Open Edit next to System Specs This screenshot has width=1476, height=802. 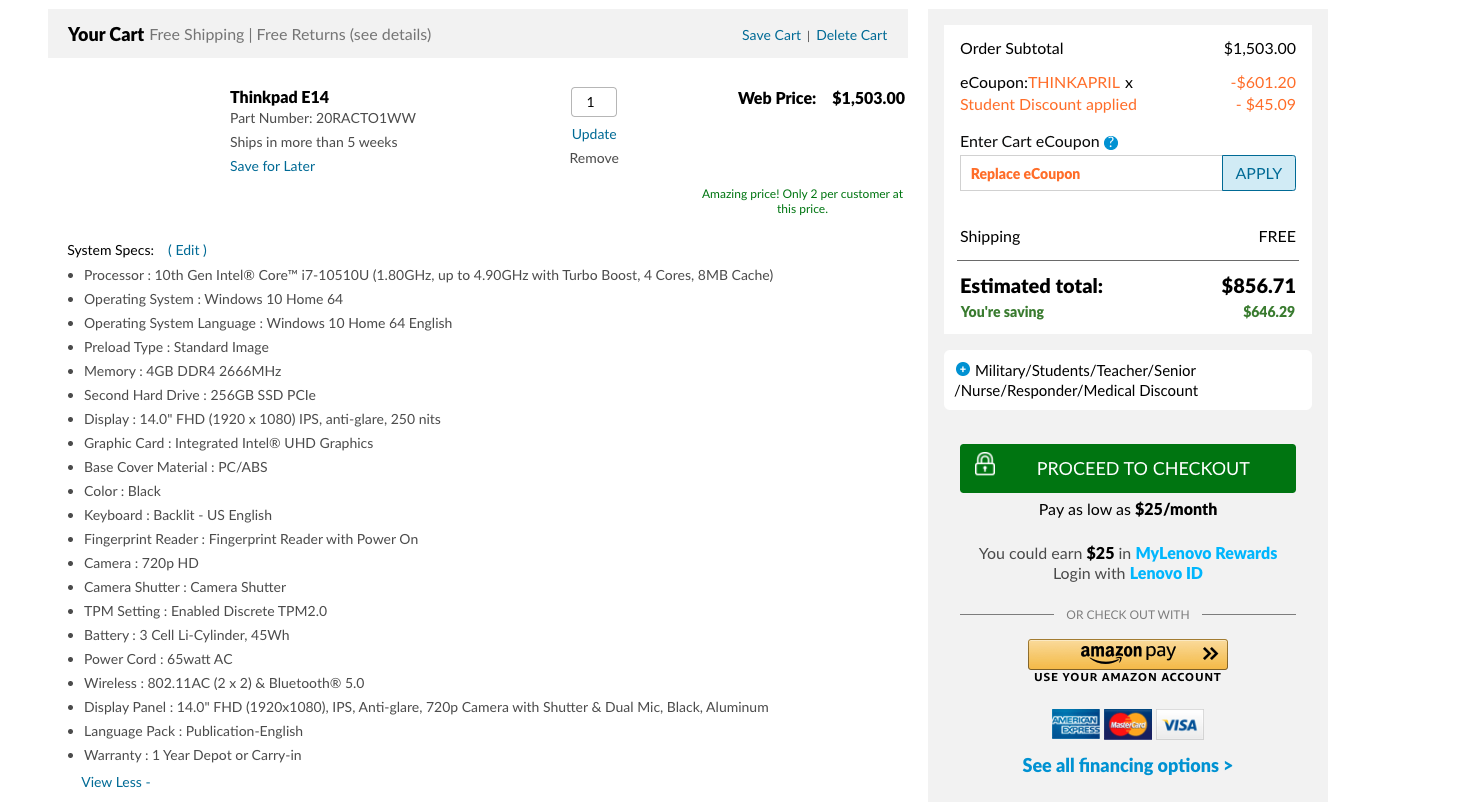tap(187, 249)
